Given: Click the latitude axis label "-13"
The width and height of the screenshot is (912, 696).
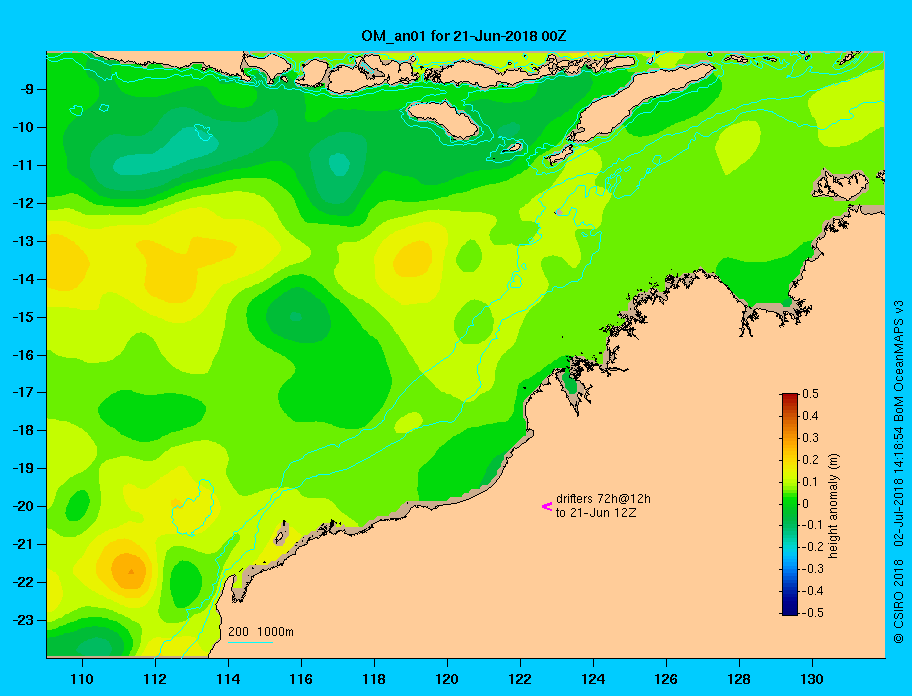Looking at the screenshot, I should 23,241.
